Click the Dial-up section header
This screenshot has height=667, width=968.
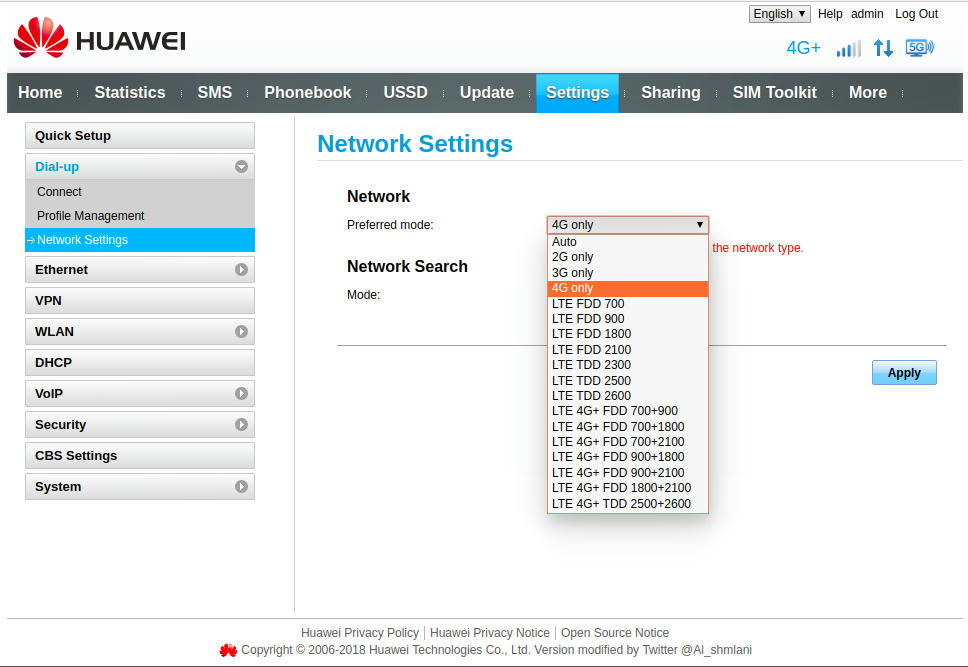[140, 167]
